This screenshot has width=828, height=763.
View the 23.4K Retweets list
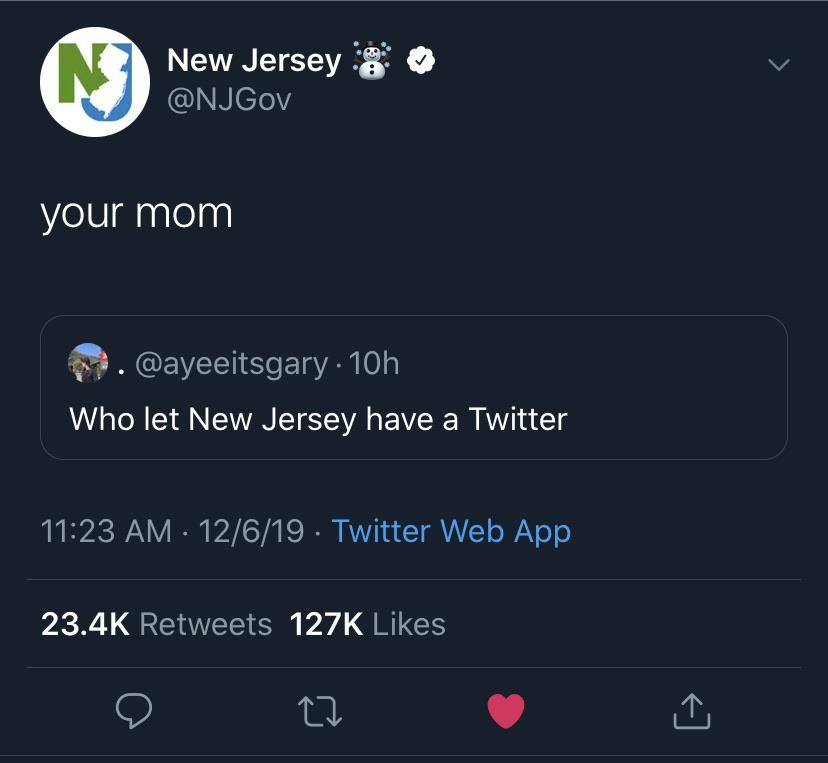click(155, 624)
